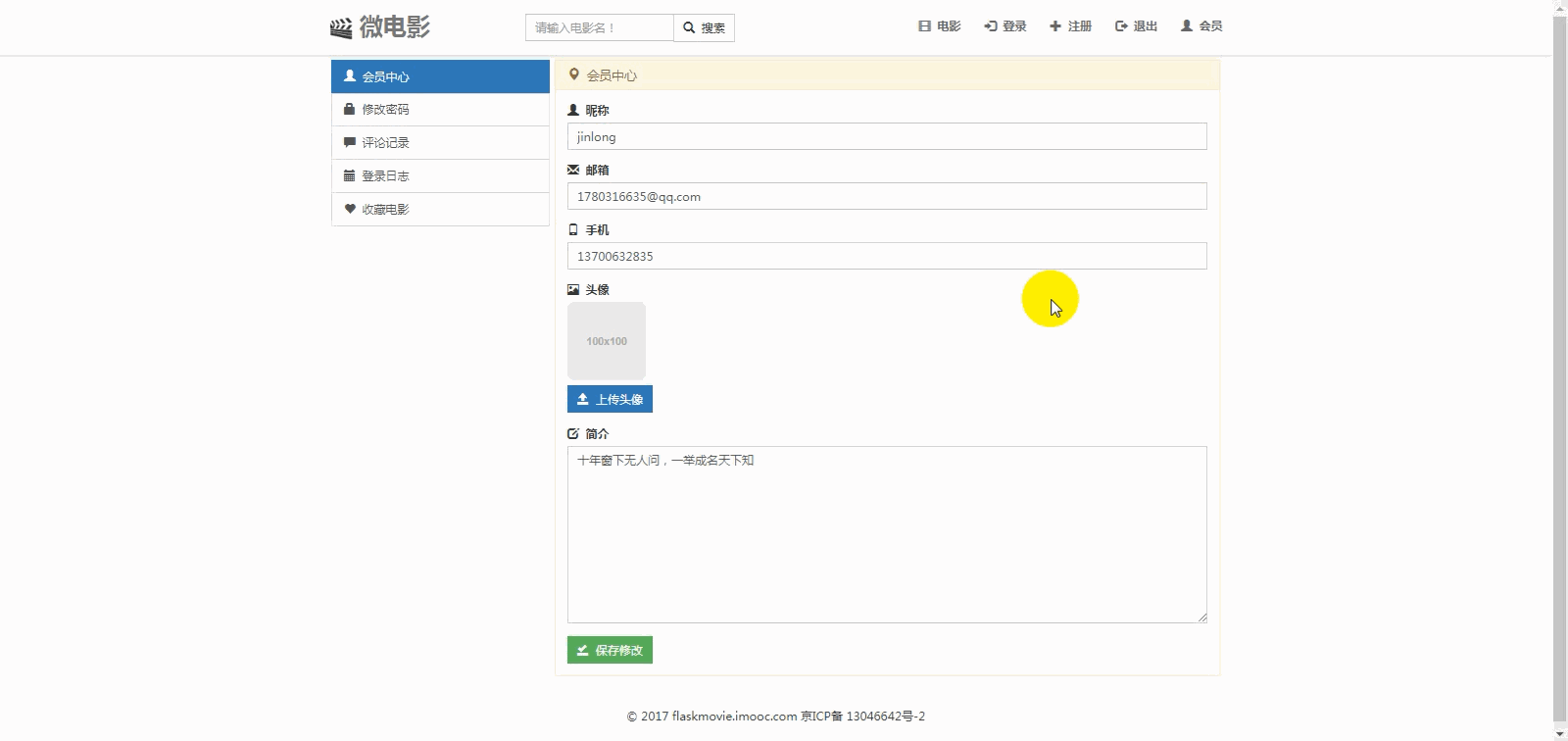The image size is (1568, 741).
Task: Click the user icon beside 昵称 label
Action: 573,110
